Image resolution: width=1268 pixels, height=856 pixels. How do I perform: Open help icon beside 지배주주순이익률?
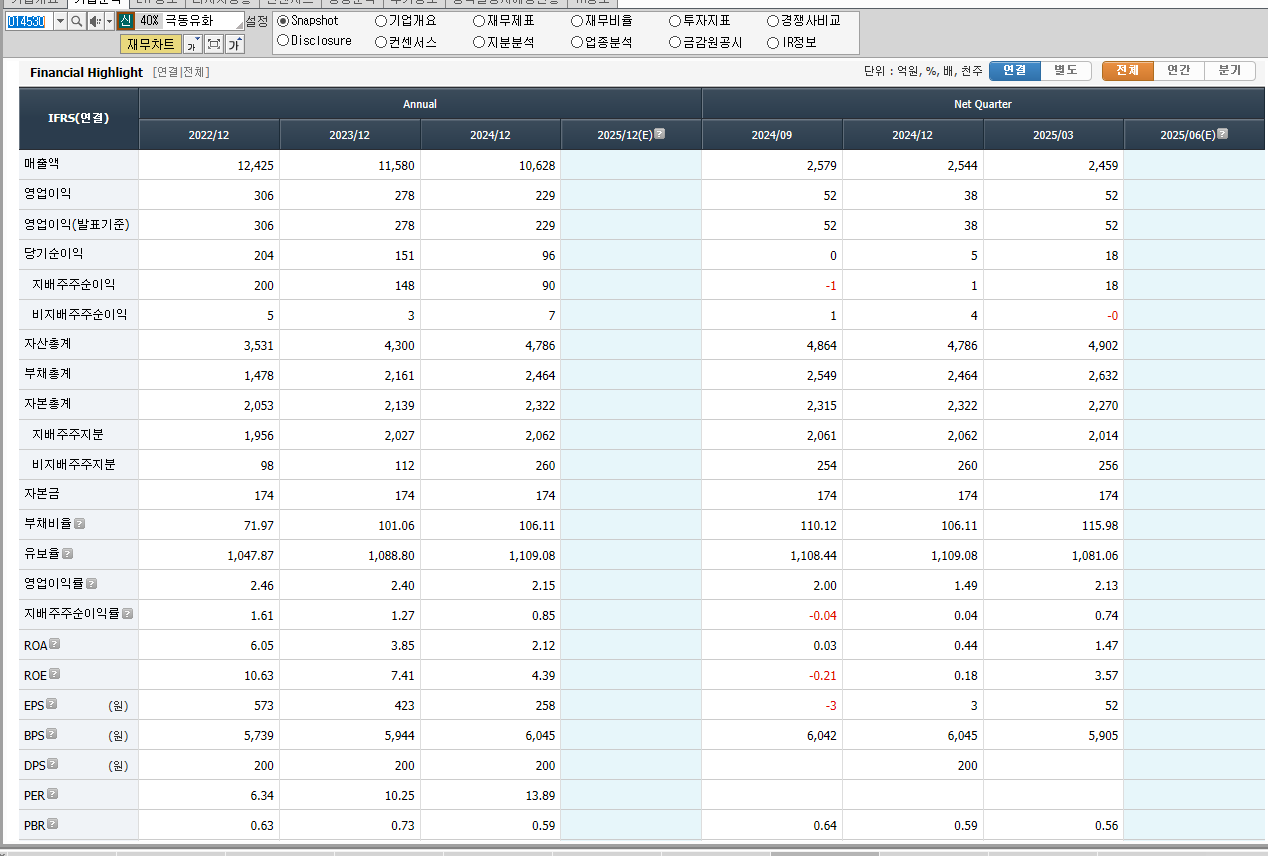[127, 614]
